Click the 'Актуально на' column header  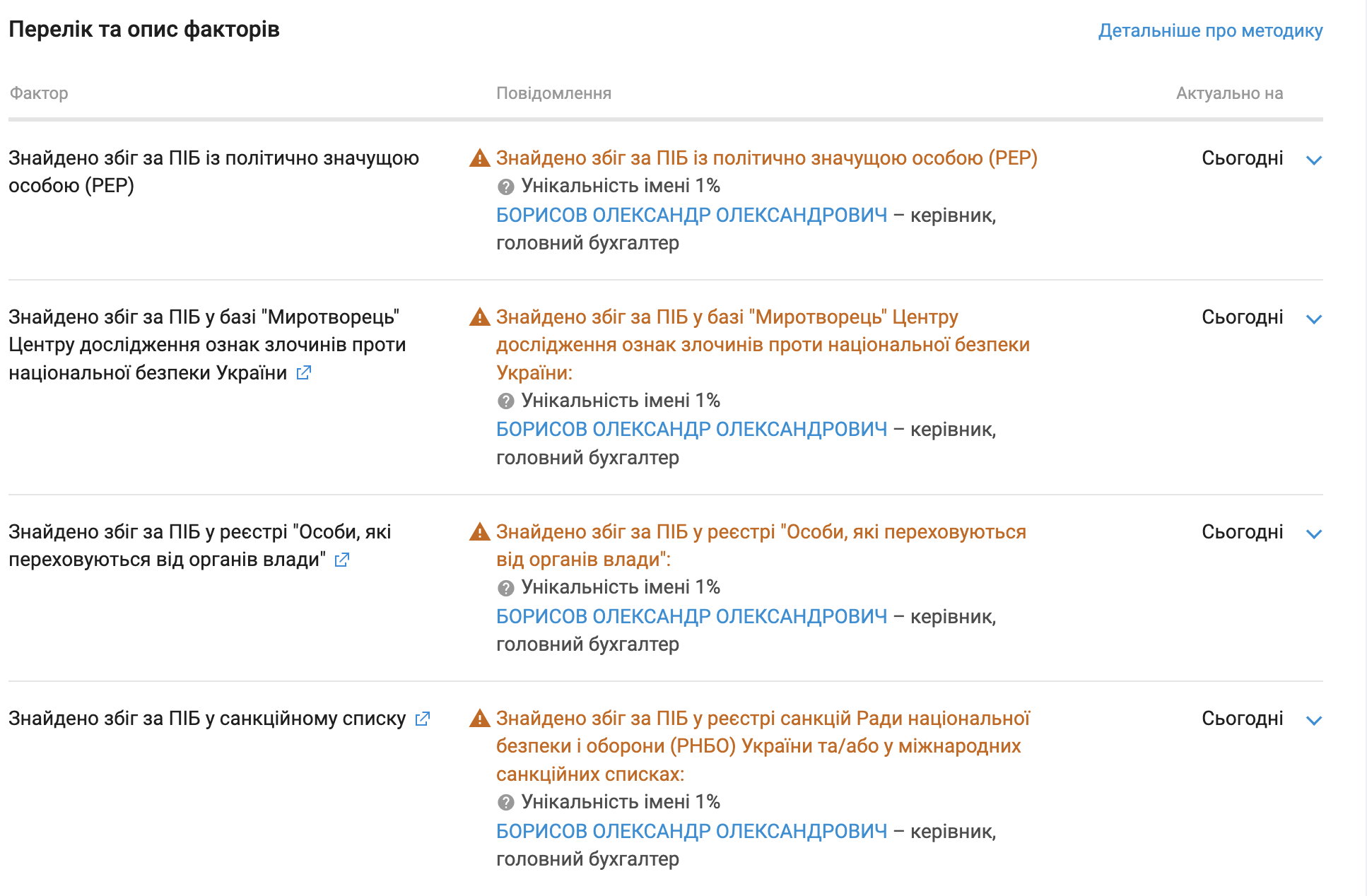tap(1229, 93)
